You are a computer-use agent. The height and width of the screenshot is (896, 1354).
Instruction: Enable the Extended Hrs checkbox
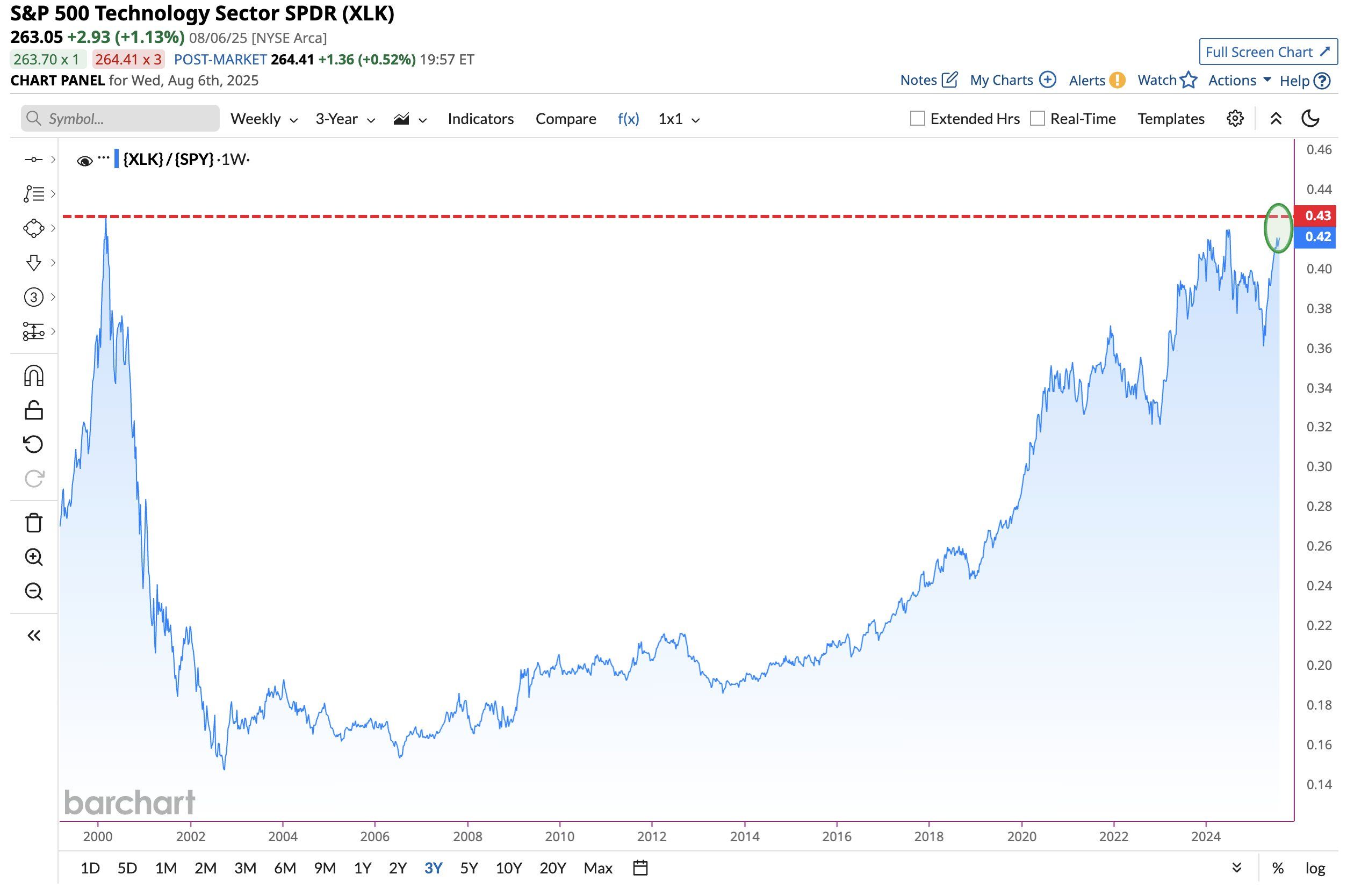tap(917, 119)
